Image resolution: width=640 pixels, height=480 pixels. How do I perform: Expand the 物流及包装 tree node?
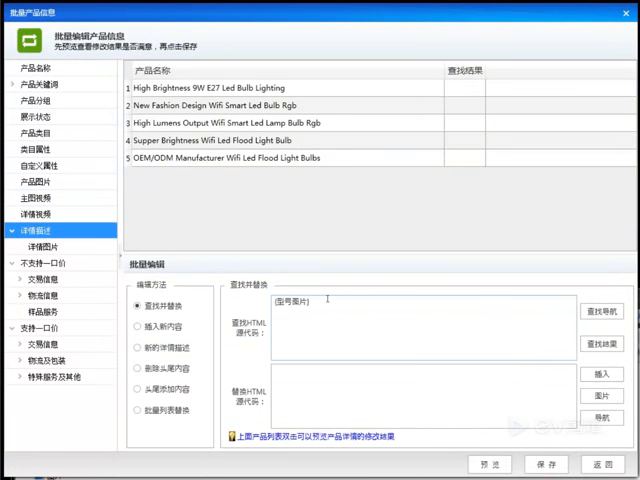20,360
